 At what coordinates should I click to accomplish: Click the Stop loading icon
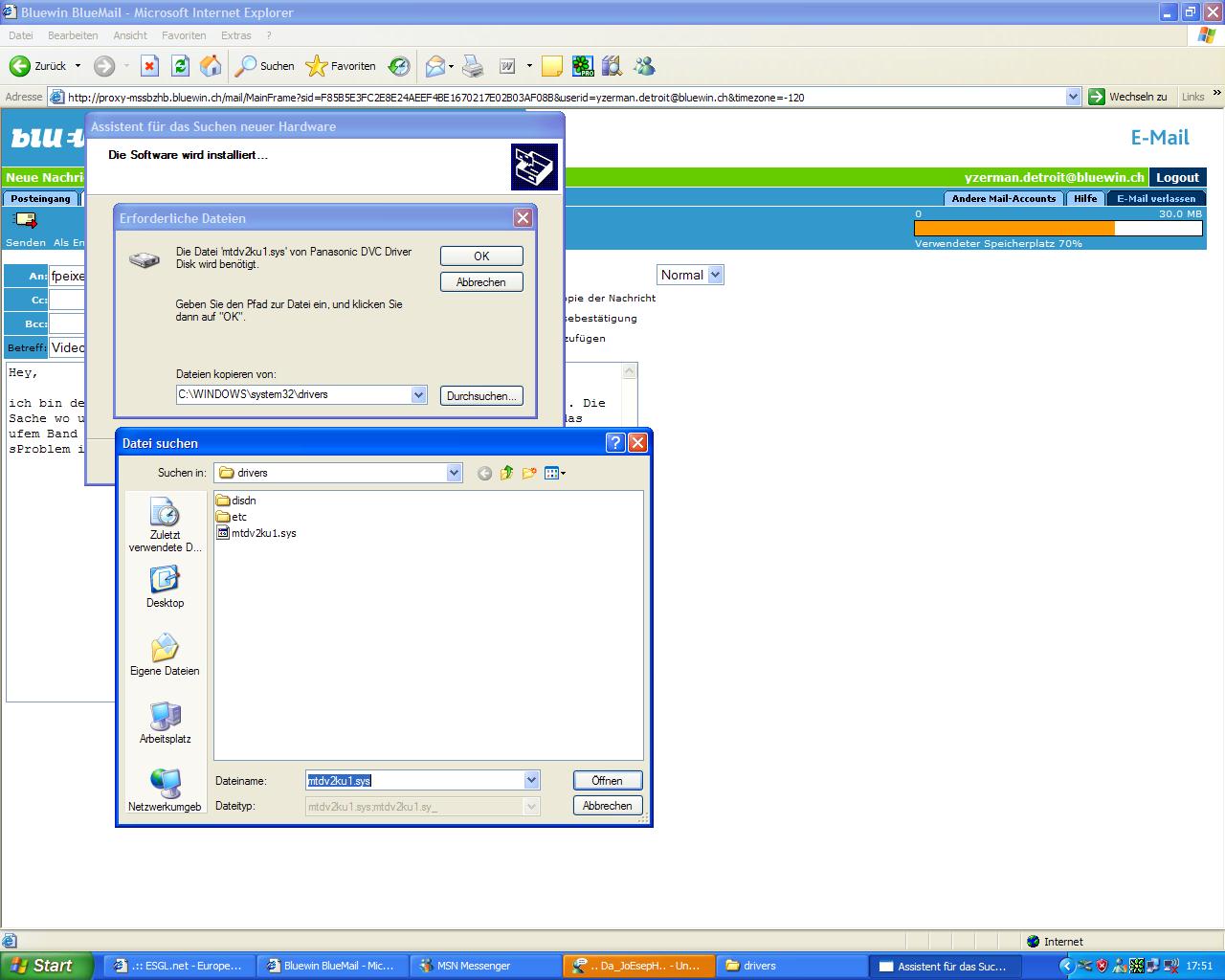click(x=149, y=66)
